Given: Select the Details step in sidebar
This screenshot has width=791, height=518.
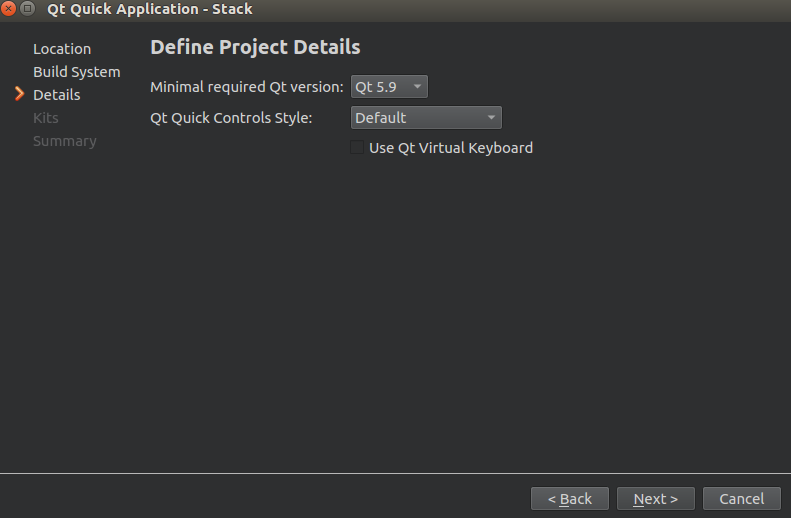Looking at the screenshot, I should pyautogui.click(x=56, y=95).
